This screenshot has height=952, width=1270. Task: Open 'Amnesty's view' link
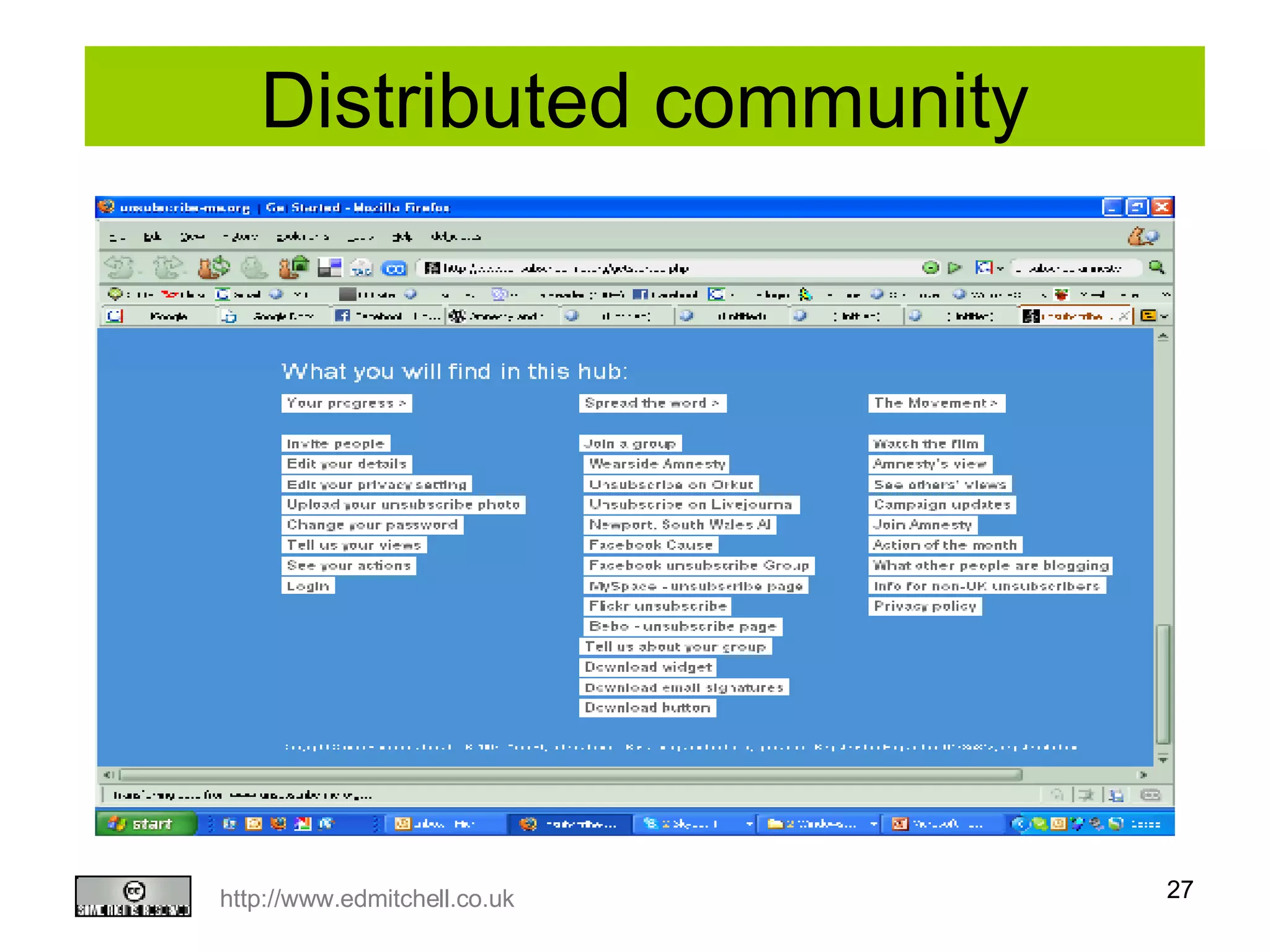930,464
